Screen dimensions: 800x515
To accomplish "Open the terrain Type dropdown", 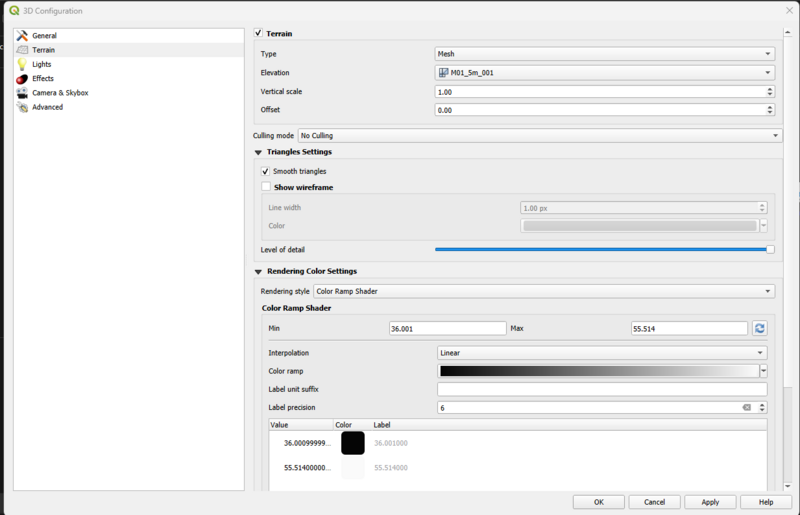I will (x=604, y=54).
